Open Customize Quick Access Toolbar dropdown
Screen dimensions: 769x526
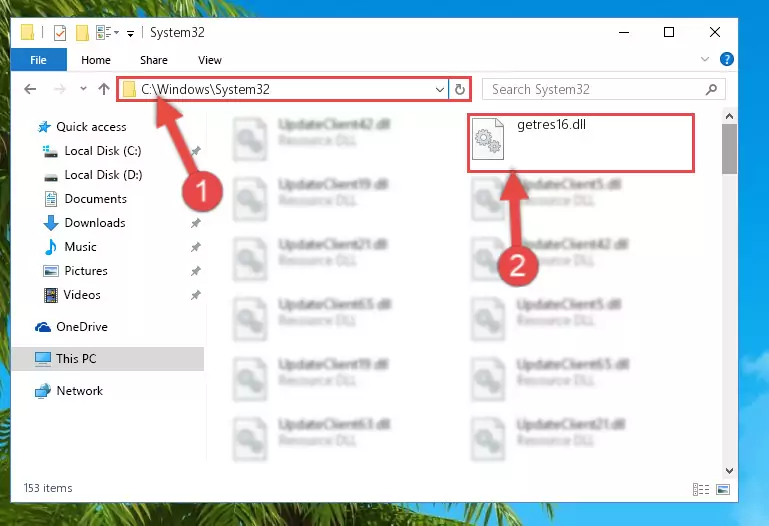point(130,33)
